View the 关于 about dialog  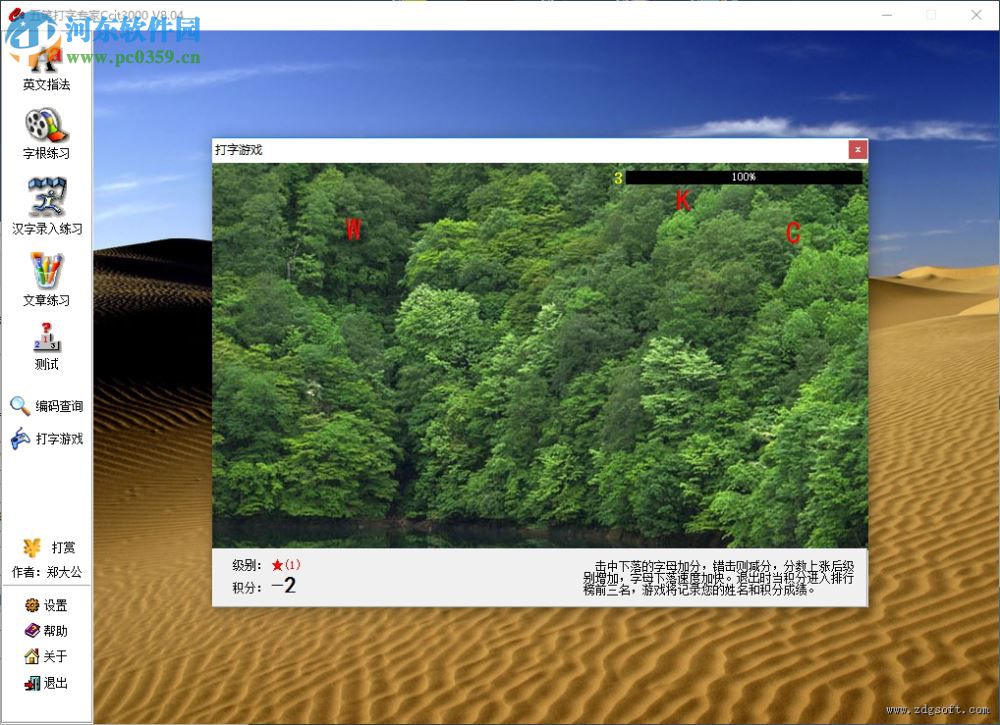(45, 657)
